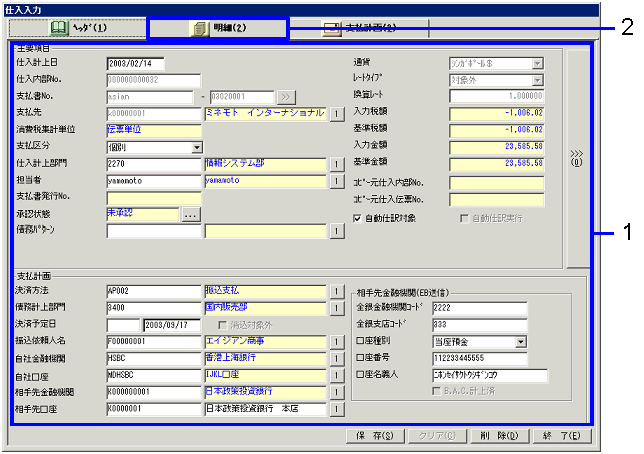
Task: Click the 相手先金融機関 code field K000000001
Action: [x=154, y=392]
